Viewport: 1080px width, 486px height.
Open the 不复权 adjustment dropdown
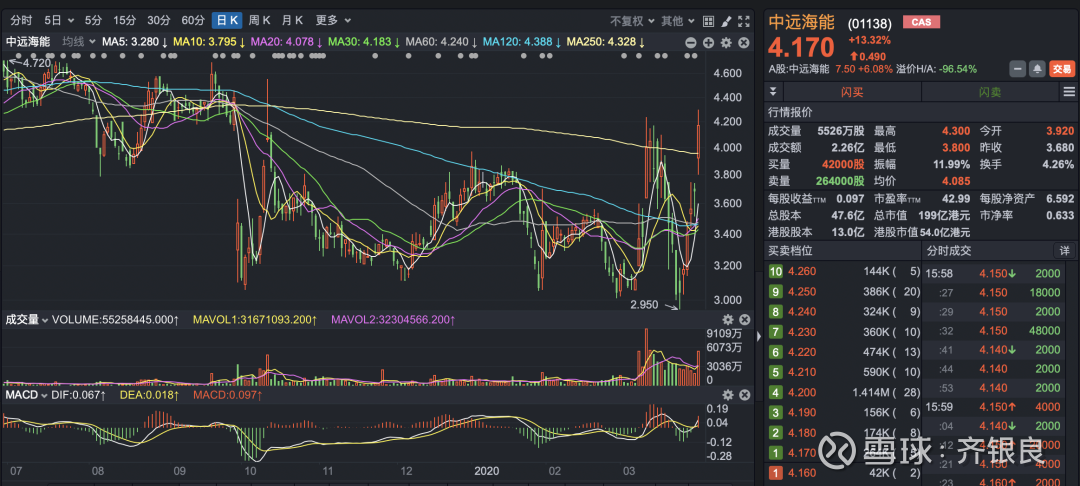tap(631, 21)
